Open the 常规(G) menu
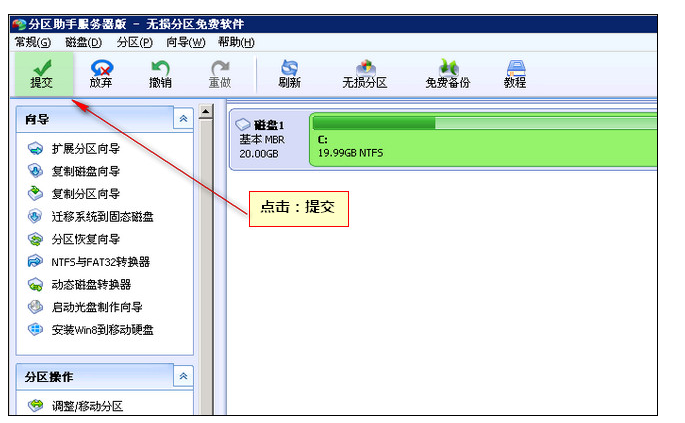This screenshot has width=685, height=423. pos(33,42)
